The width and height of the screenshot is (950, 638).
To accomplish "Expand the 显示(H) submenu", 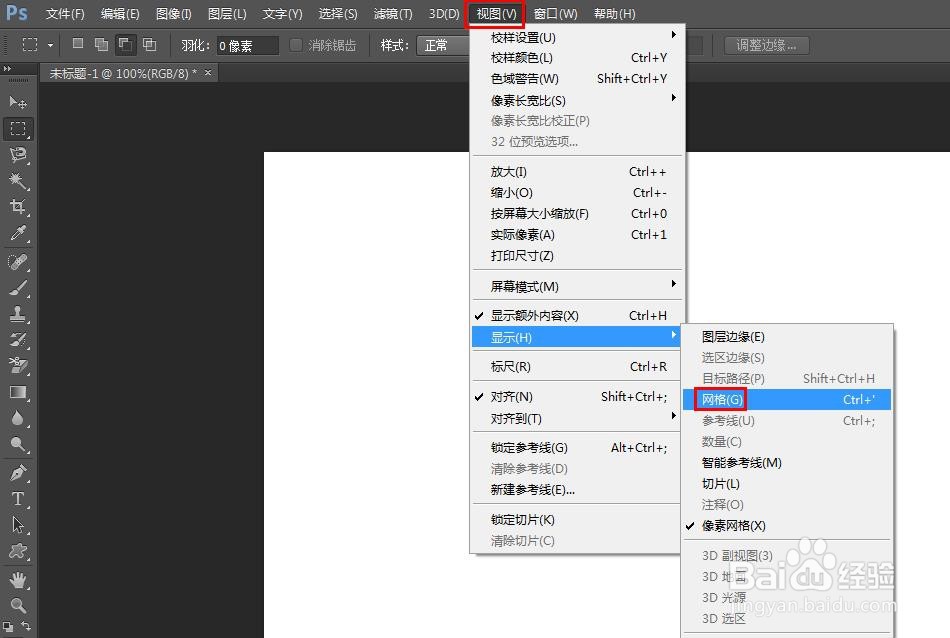I will pyautogui.click(x=577, y=337).
